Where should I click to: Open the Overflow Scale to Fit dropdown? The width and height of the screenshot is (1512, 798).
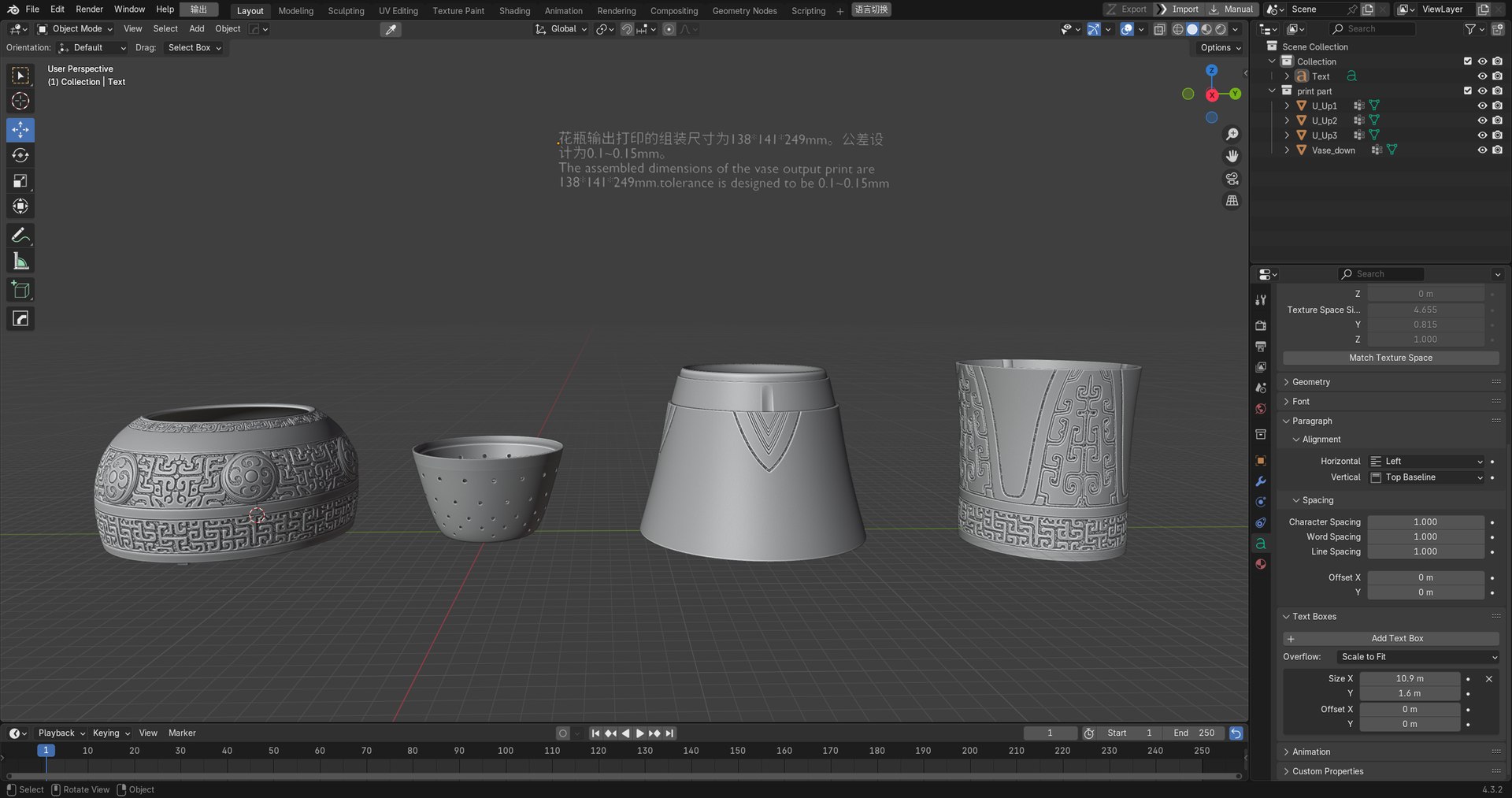1417,657
